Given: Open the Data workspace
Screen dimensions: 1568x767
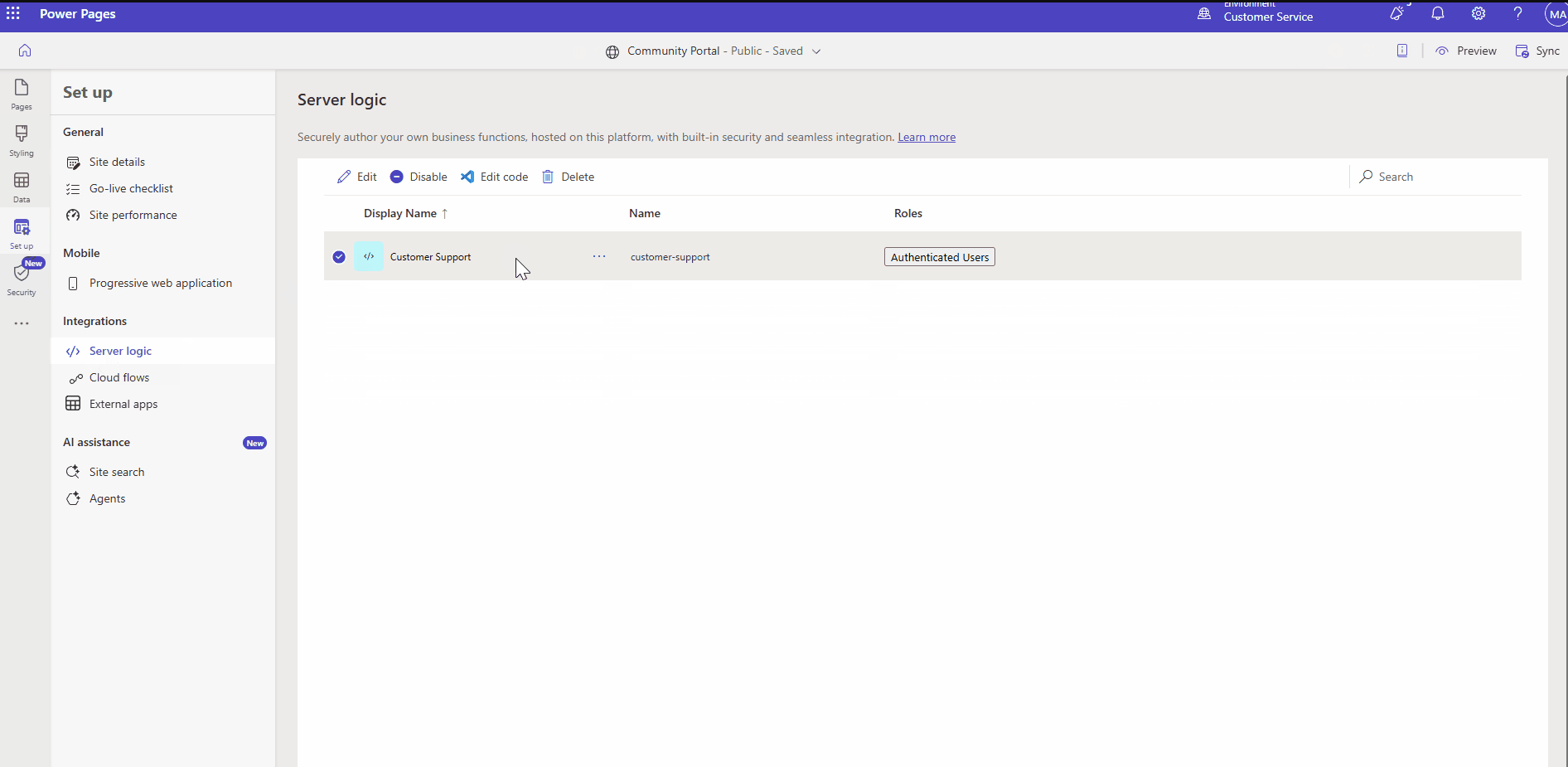Looking at the screenshot, I should [22, 187].
